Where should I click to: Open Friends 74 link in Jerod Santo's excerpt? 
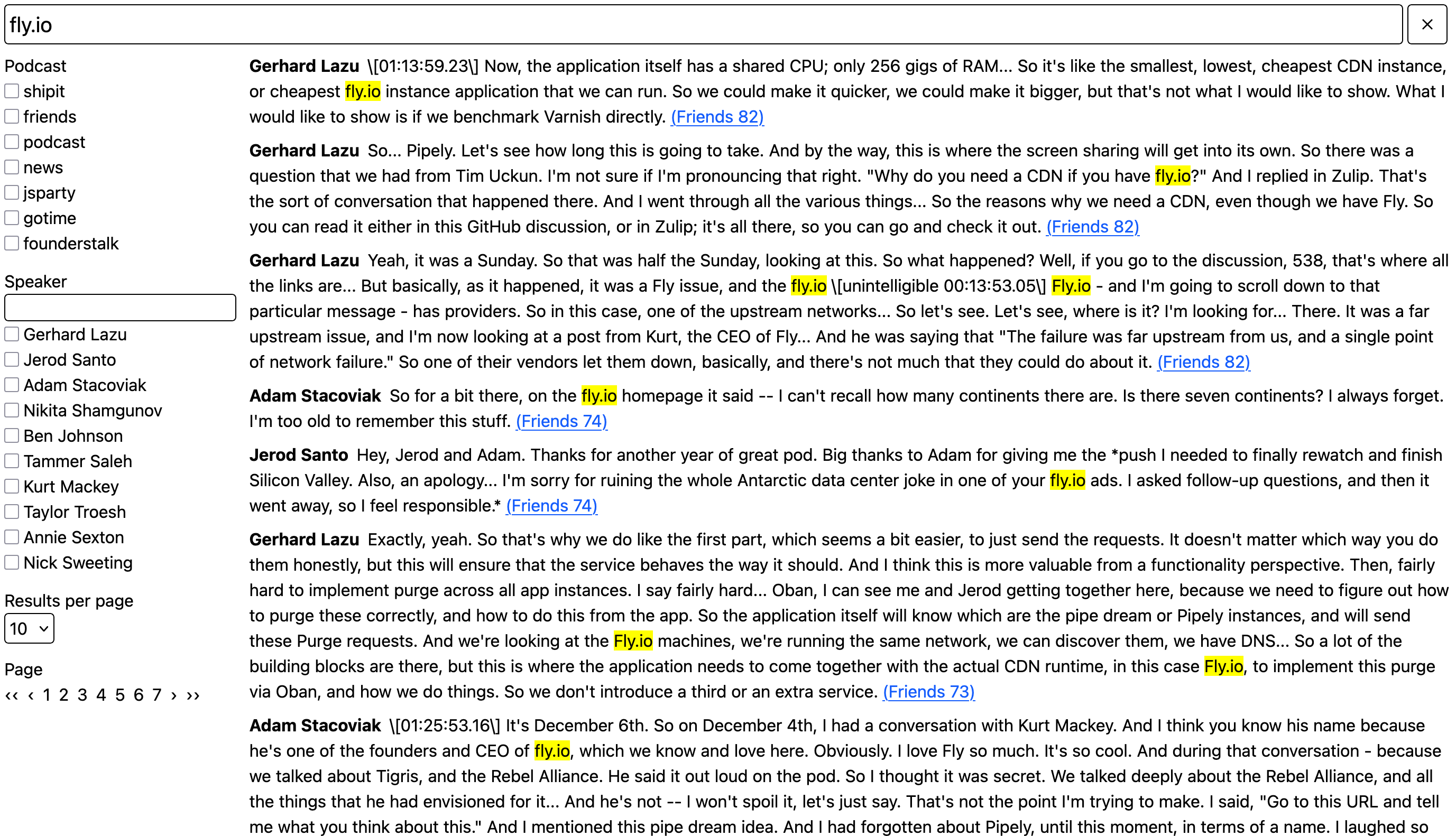coord(551,506)
